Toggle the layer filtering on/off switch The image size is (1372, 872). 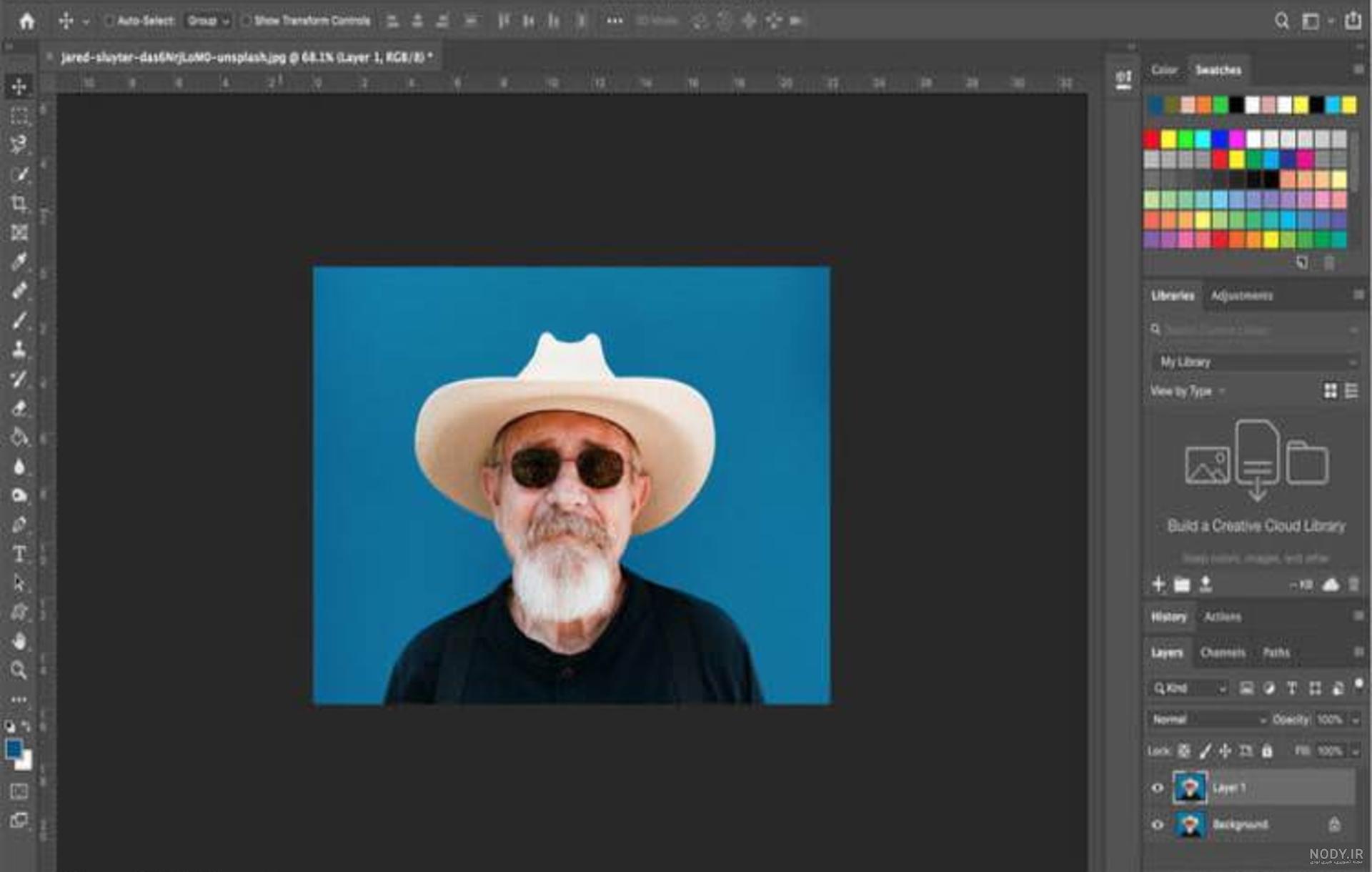[x=1359, y=685]
